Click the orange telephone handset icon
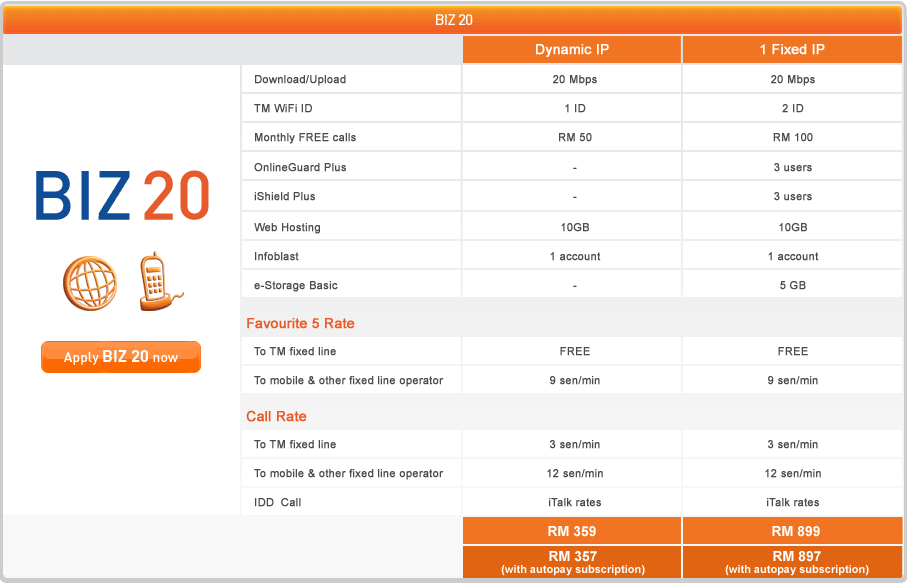 [160, 282]
